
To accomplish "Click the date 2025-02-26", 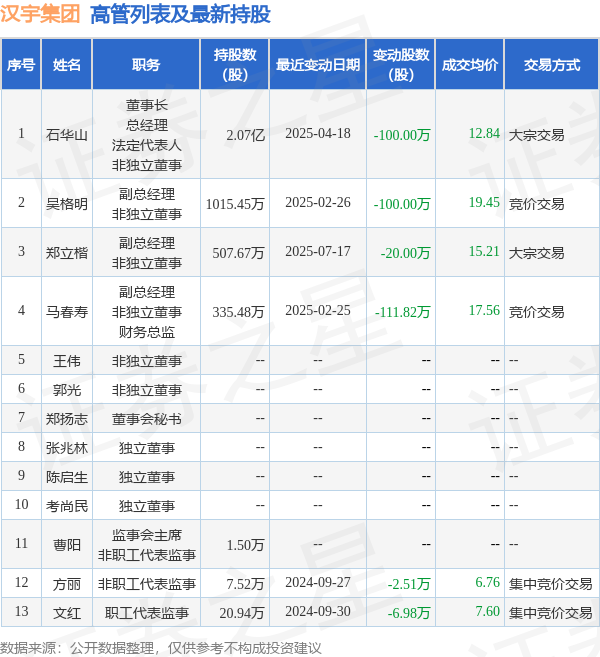I will pyautogui.click(x=318, y=202).
